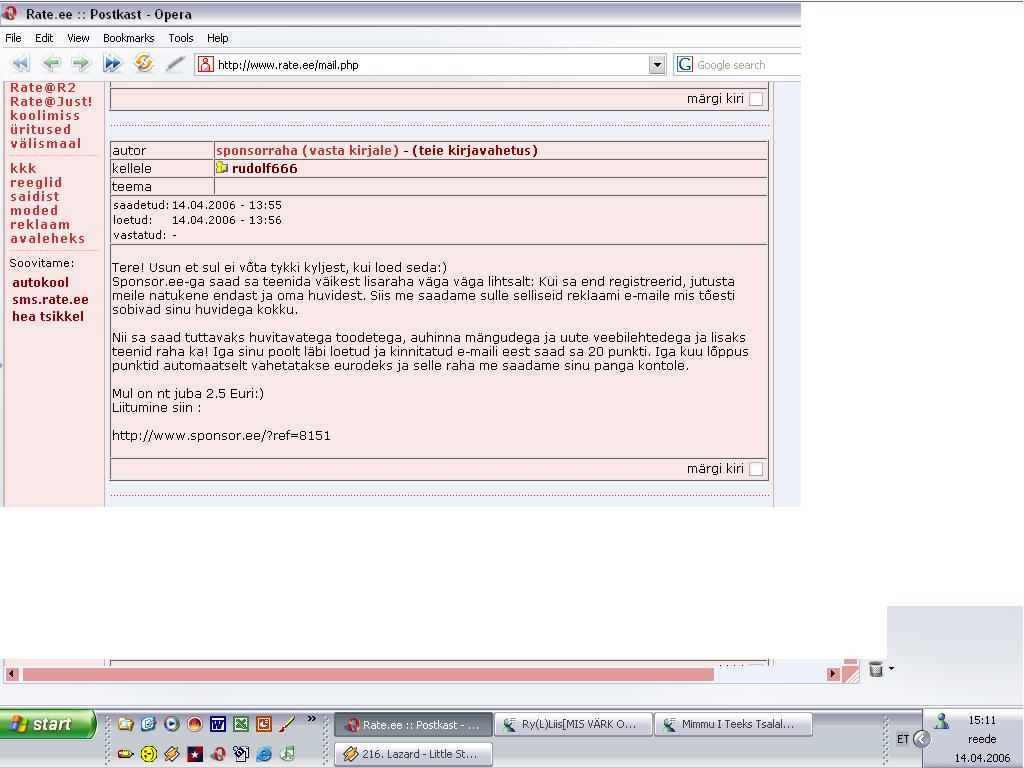This screenshot has height=768, width=1024.
Task: Launch Microsoft Word from Quick Launch
Action: (x=217, y=724)
